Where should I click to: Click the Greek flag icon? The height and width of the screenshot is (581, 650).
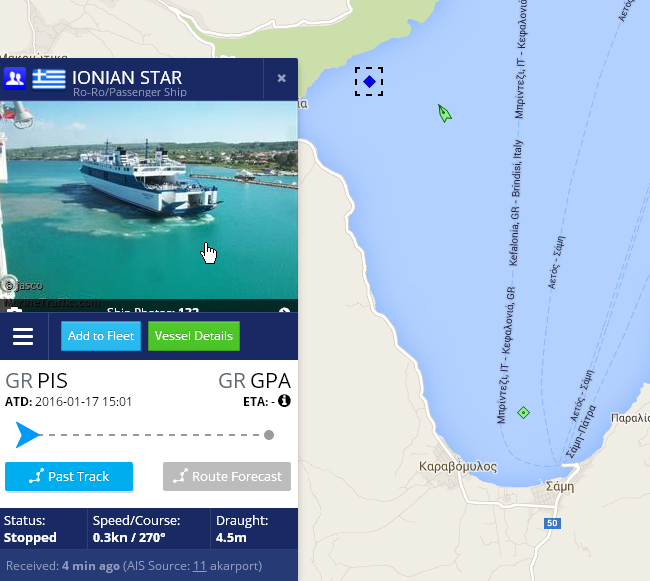pyautogui.click(x=49, y=78)
